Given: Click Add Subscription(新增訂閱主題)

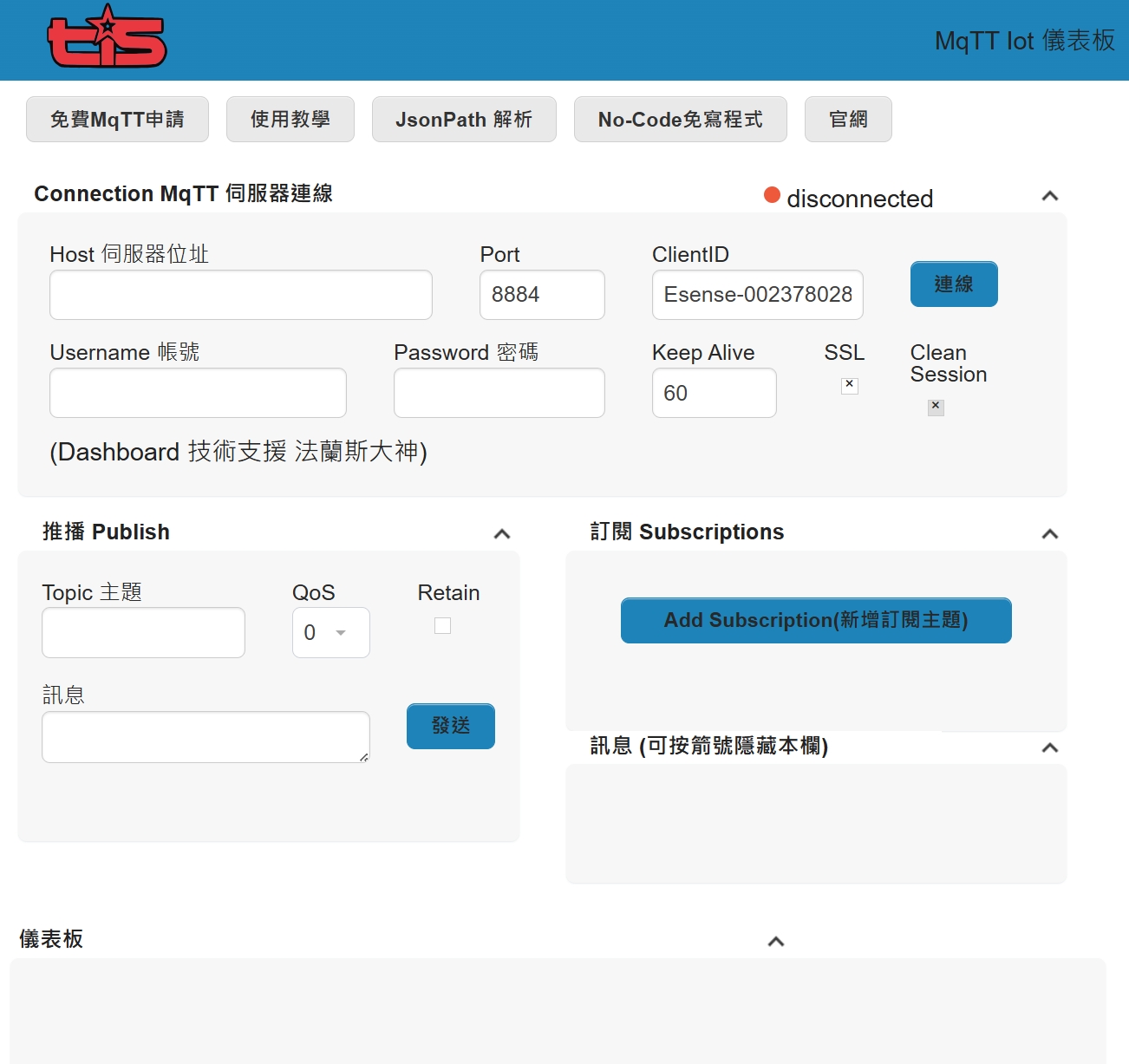Looking at the screenshot, I should (816, 620).
